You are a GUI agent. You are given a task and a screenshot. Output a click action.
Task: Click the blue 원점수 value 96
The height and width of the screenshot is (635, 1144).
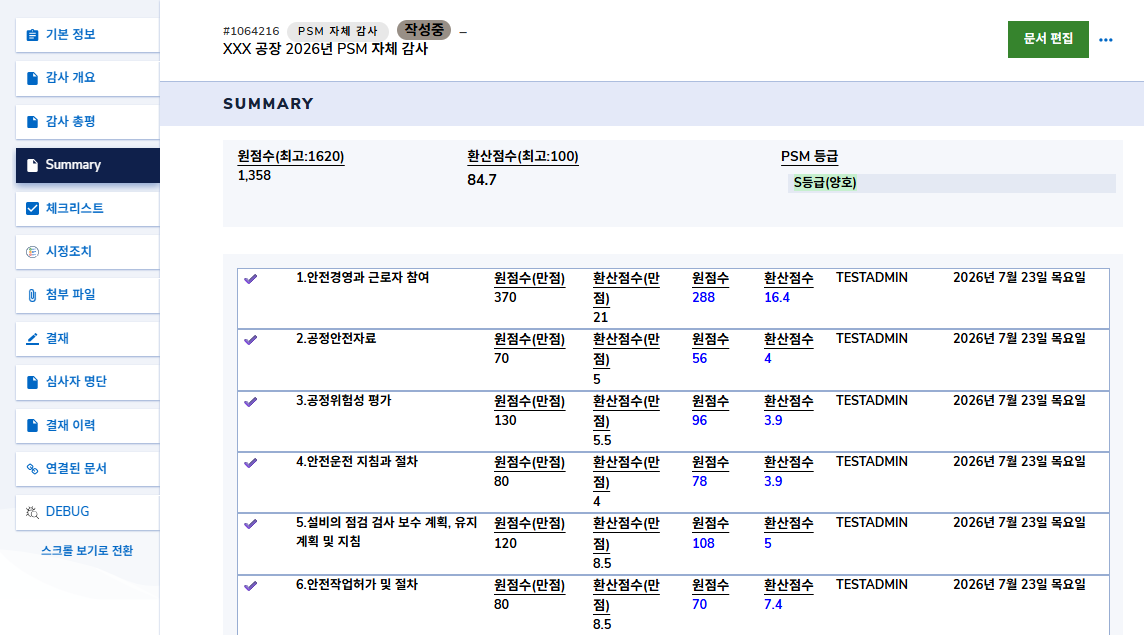[x=700, y=421]
